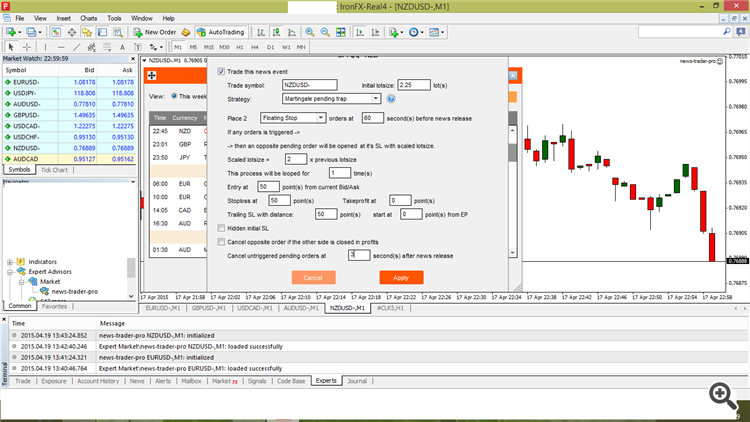Screen dimensions: 750x422
Task: Click the Apply button
Action: point(401,278)
